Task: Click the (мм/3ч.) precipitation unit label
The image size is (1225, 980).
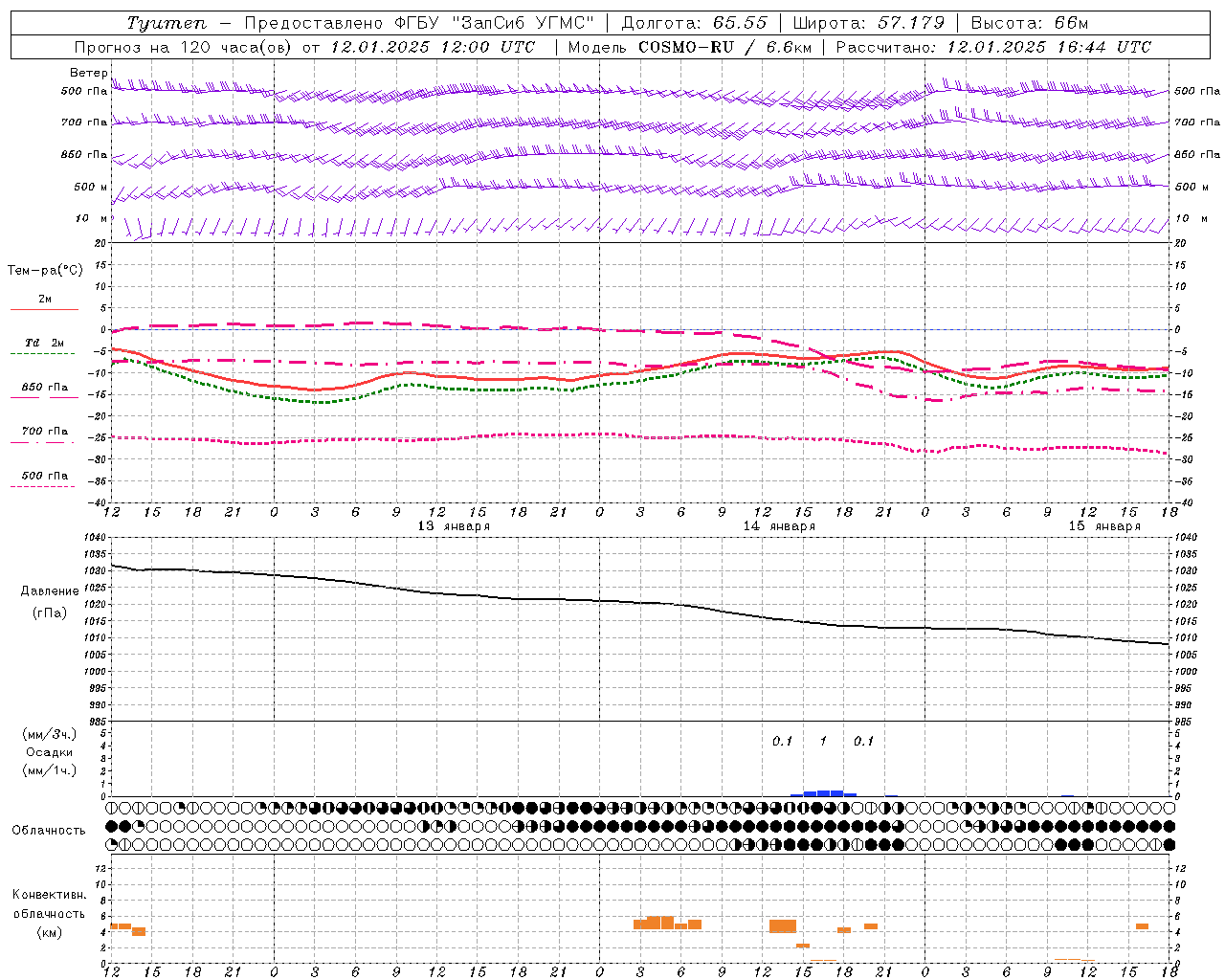Action: tap(50, 734)
